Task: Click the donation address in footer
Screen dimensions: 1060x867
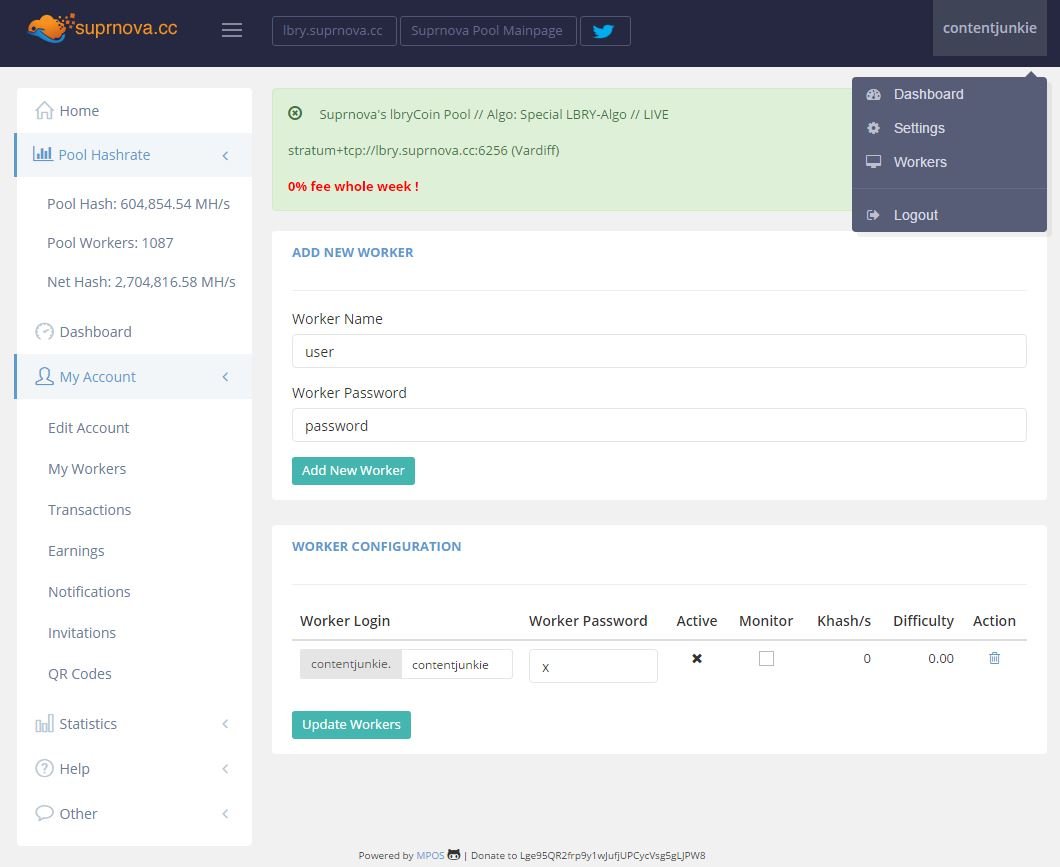Action: coord(612,855)
